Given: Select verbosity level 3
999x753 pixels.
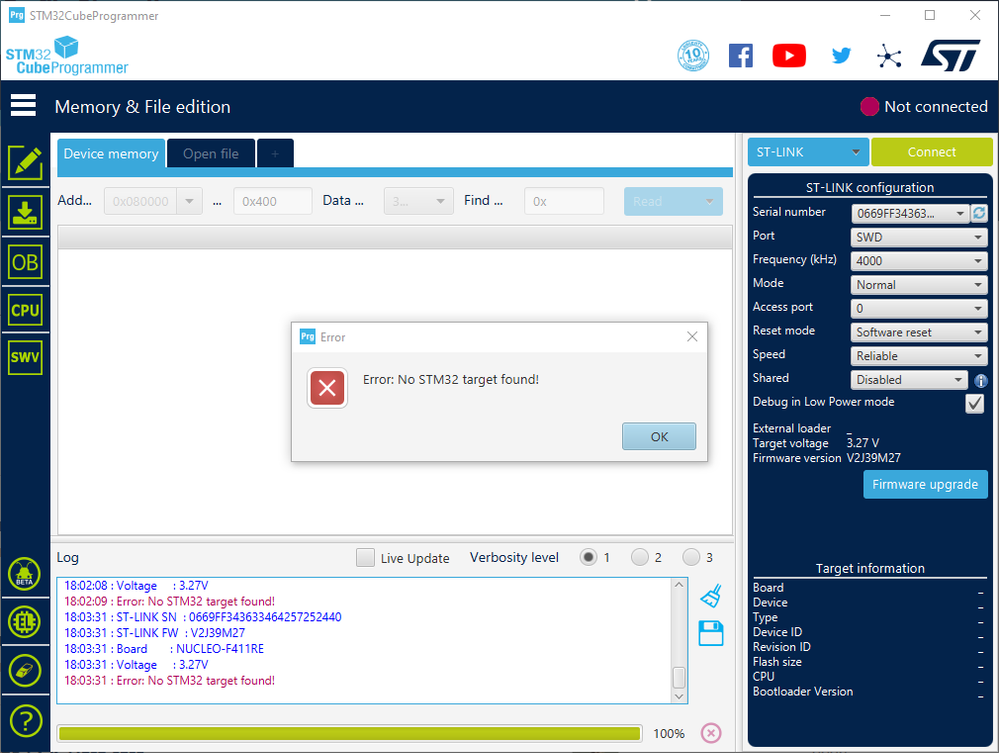Looking at the screenshot, I should (691, 557).
